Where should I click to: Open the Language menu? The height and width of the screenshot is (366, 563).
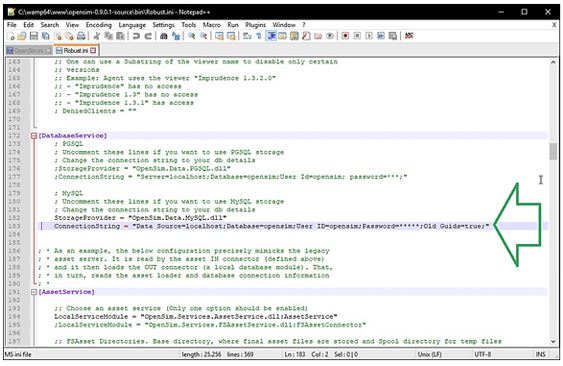pyautogui.click(x=132, y=25)
